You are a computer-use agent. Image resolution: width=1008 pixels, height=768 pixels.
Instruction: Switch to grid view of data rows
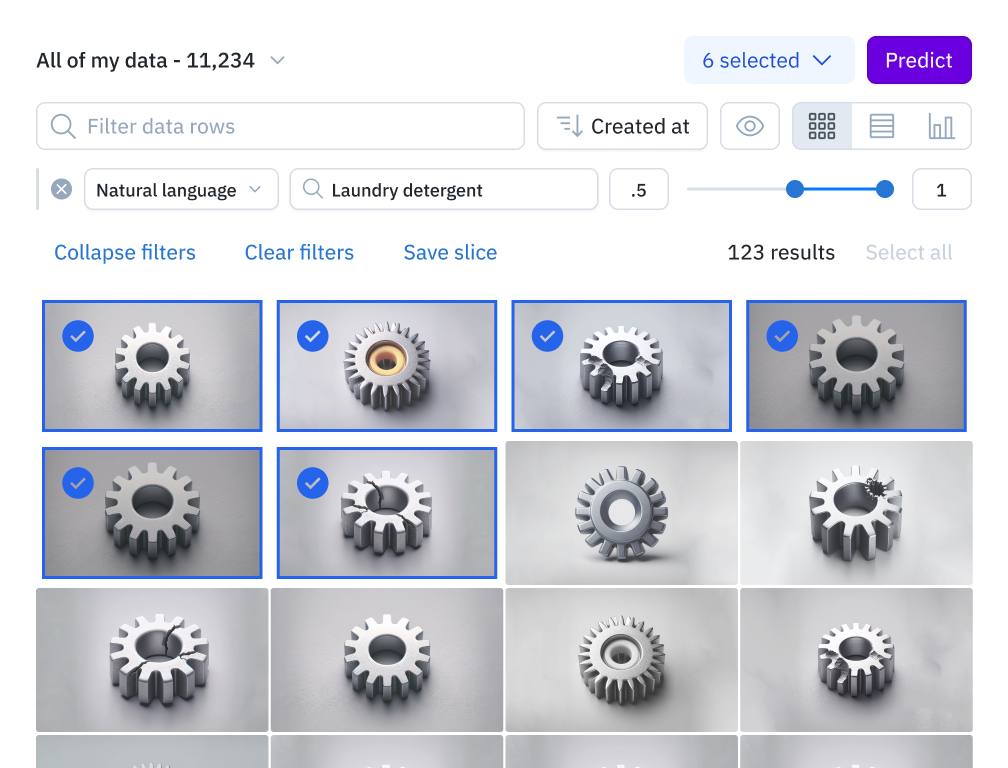(x=821, y=126)
